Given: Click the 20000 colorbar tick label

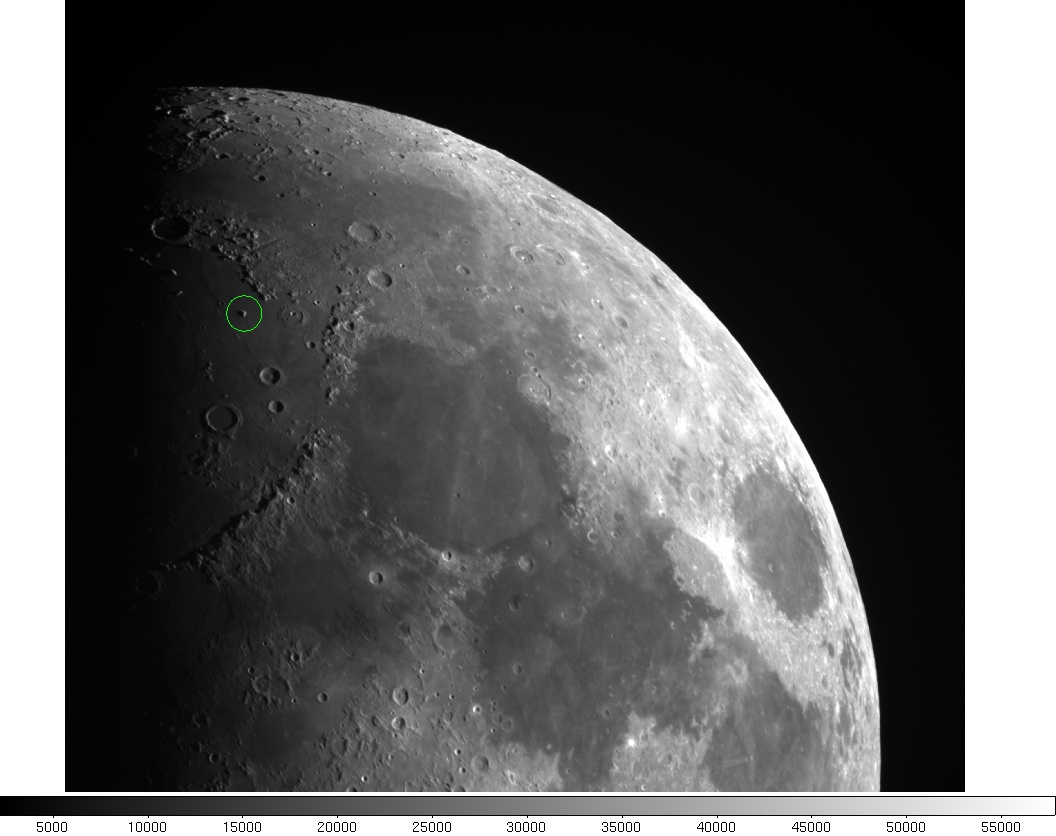Looking at the screenshot, I should pos(337,827).
